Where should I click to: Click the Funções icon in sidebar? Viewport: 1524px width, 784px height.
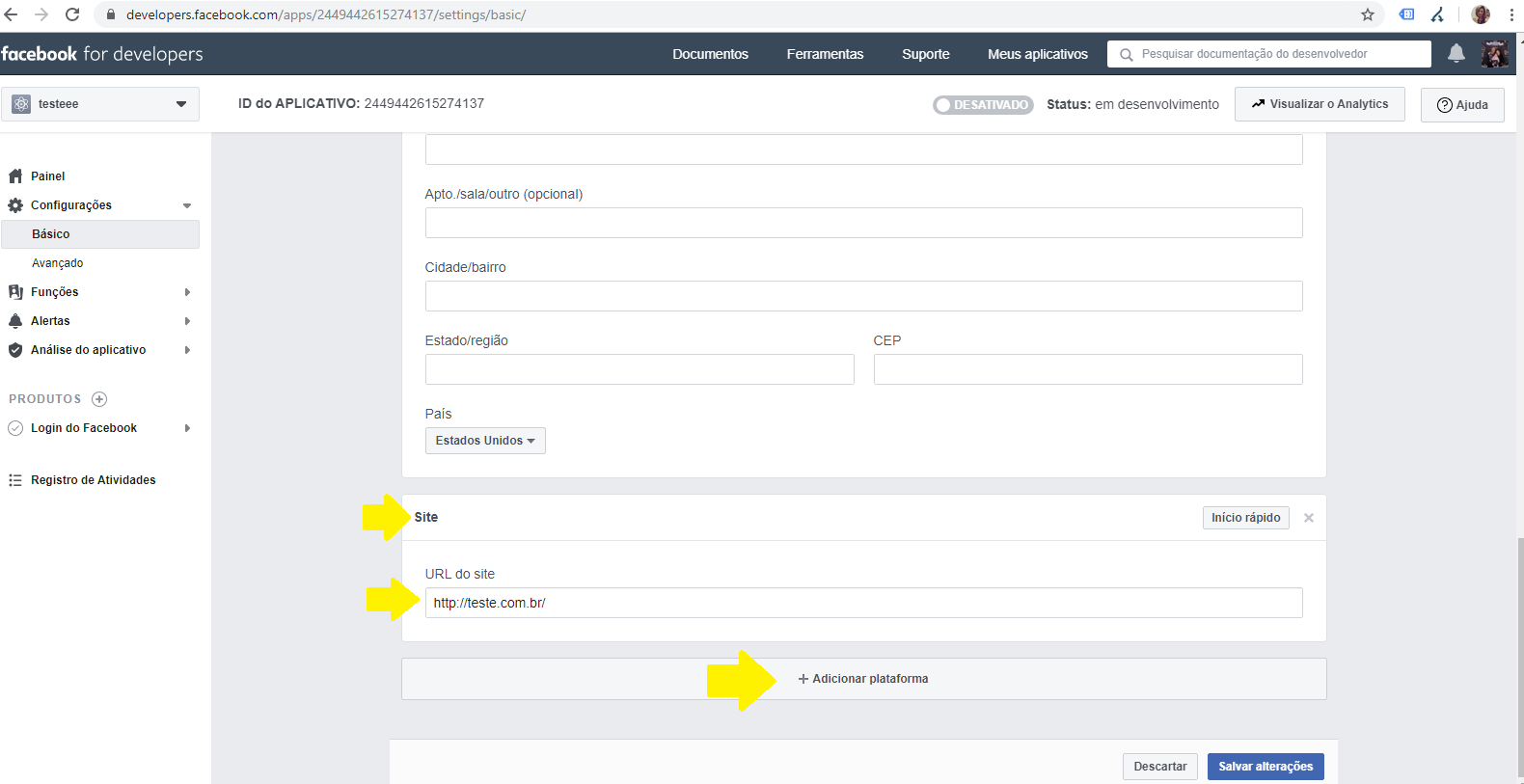coord(15,292)
